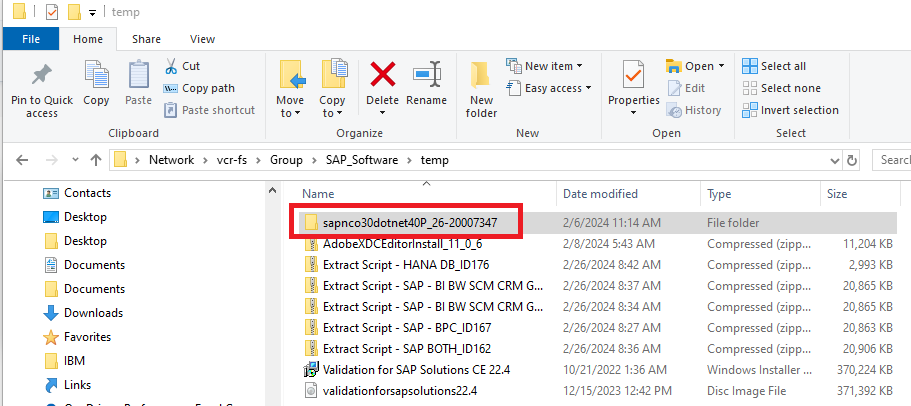
Task: Sort by the Size column header
Action: point(837,194)
